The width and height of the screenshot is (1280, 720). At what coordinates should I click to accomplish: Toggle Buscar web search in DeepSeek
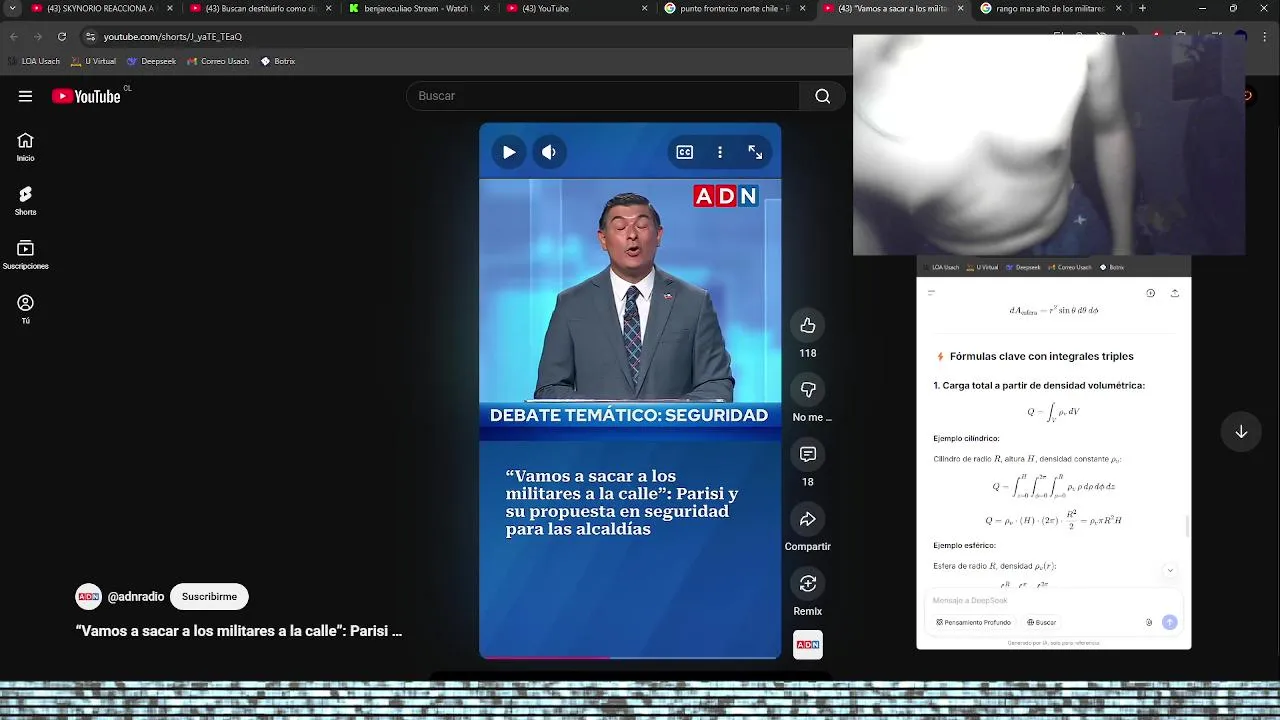[1041, 622]
